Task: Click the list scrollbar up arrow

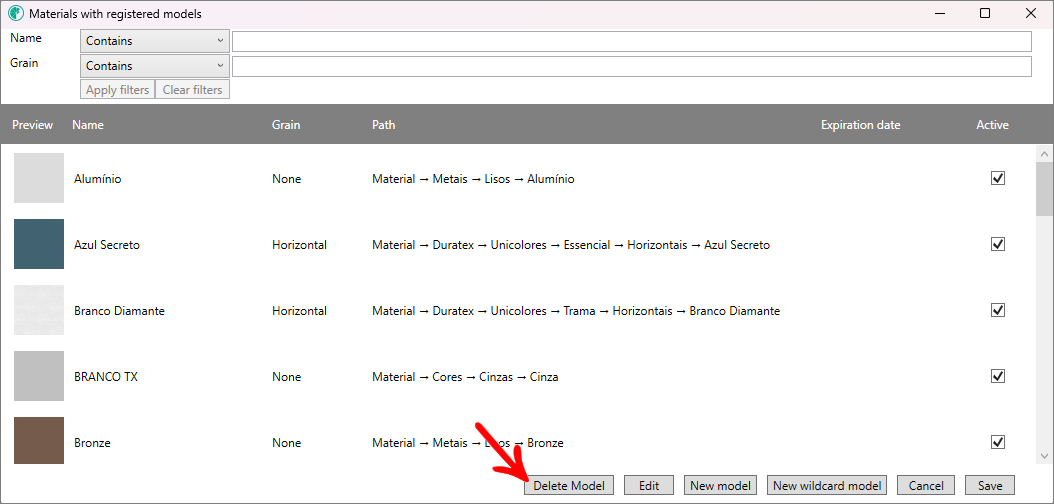Action: [1044, 155]
